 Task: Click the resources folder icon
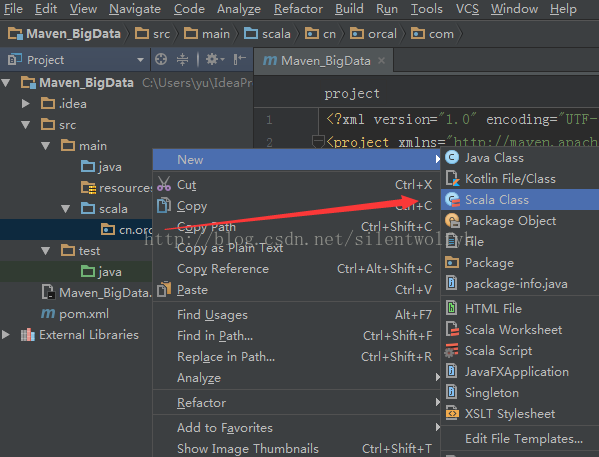(88, 188)
